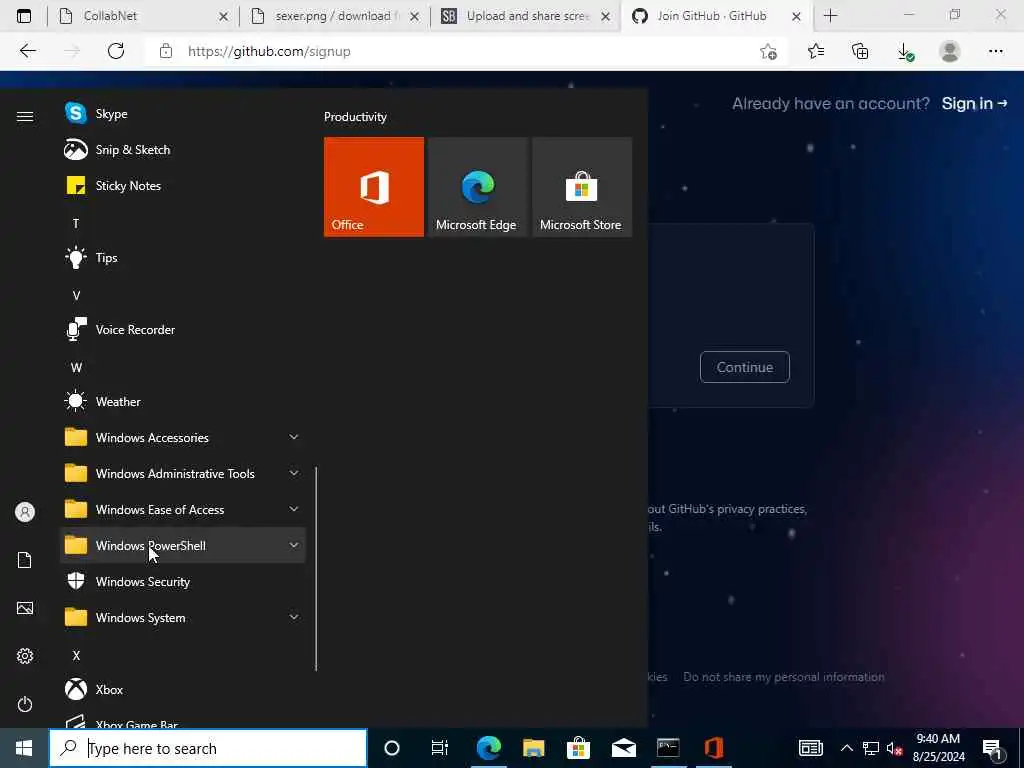
Task: Open the notification center icon
Action: tap(993, 749)
